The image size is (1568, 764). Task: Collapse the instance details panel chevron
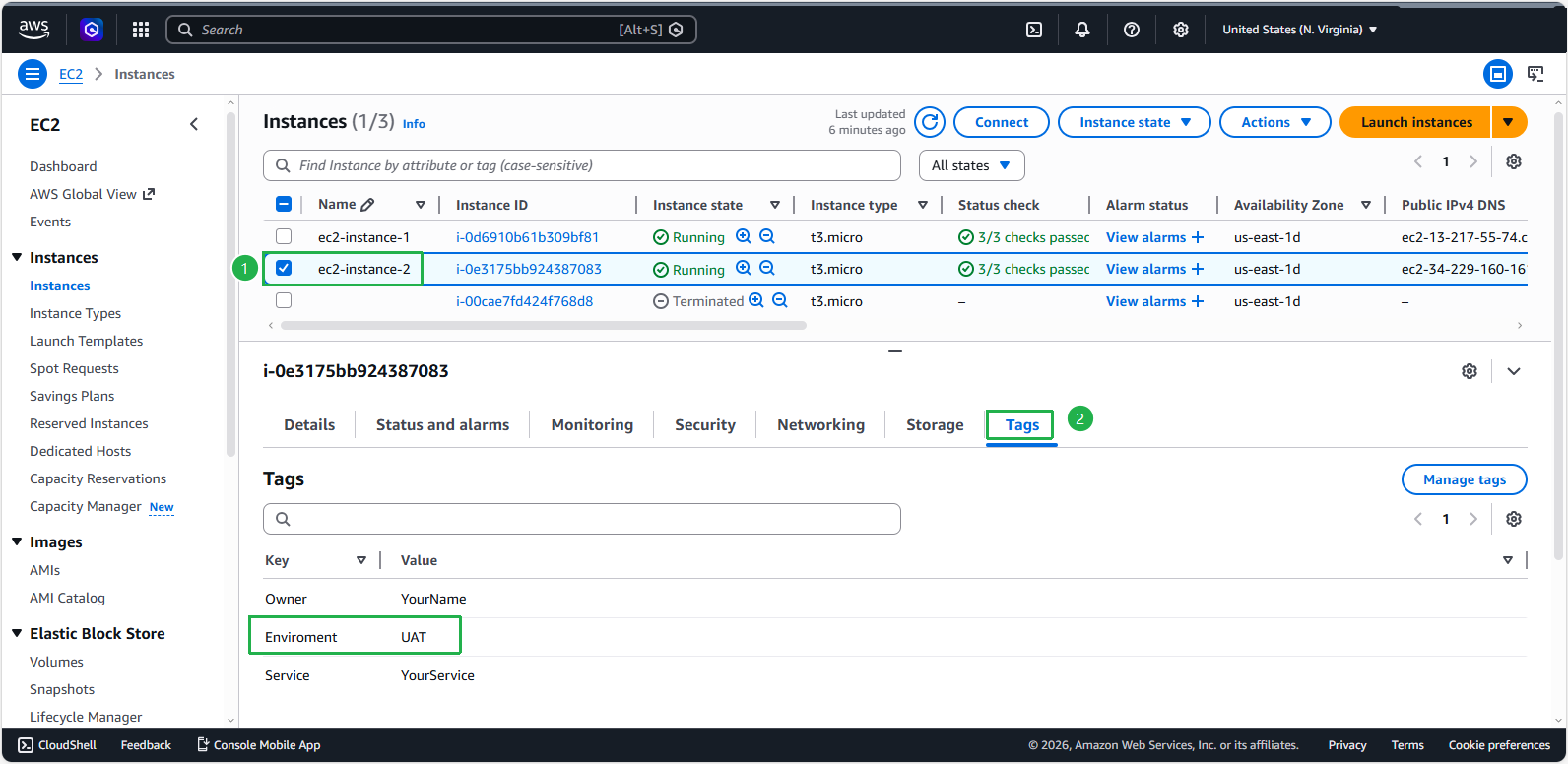pyautogui.click(x=1514, y=371)
